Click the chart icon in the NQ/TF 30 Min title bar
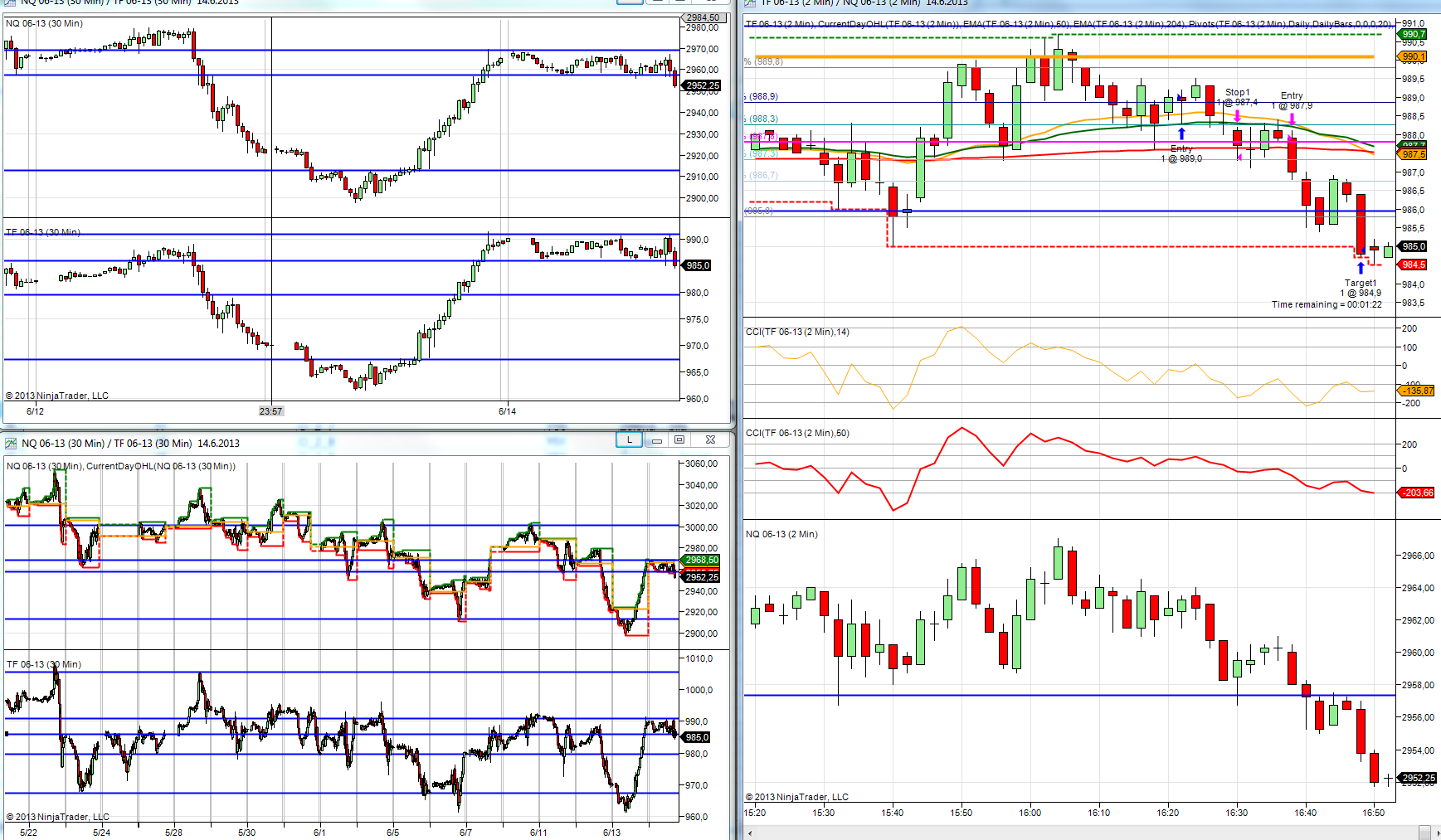Viewport: 1441px width, 840px height. coord(10,443)
